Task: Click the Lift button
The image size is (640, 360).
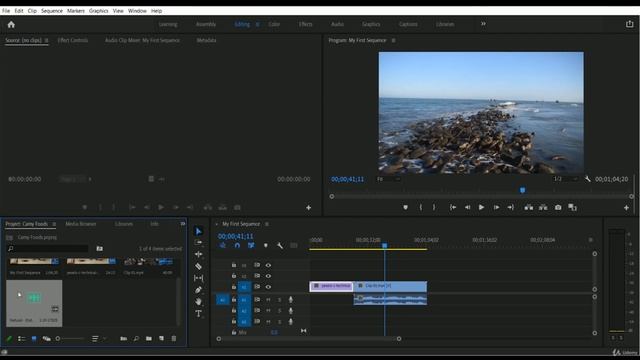Action: 529,207
